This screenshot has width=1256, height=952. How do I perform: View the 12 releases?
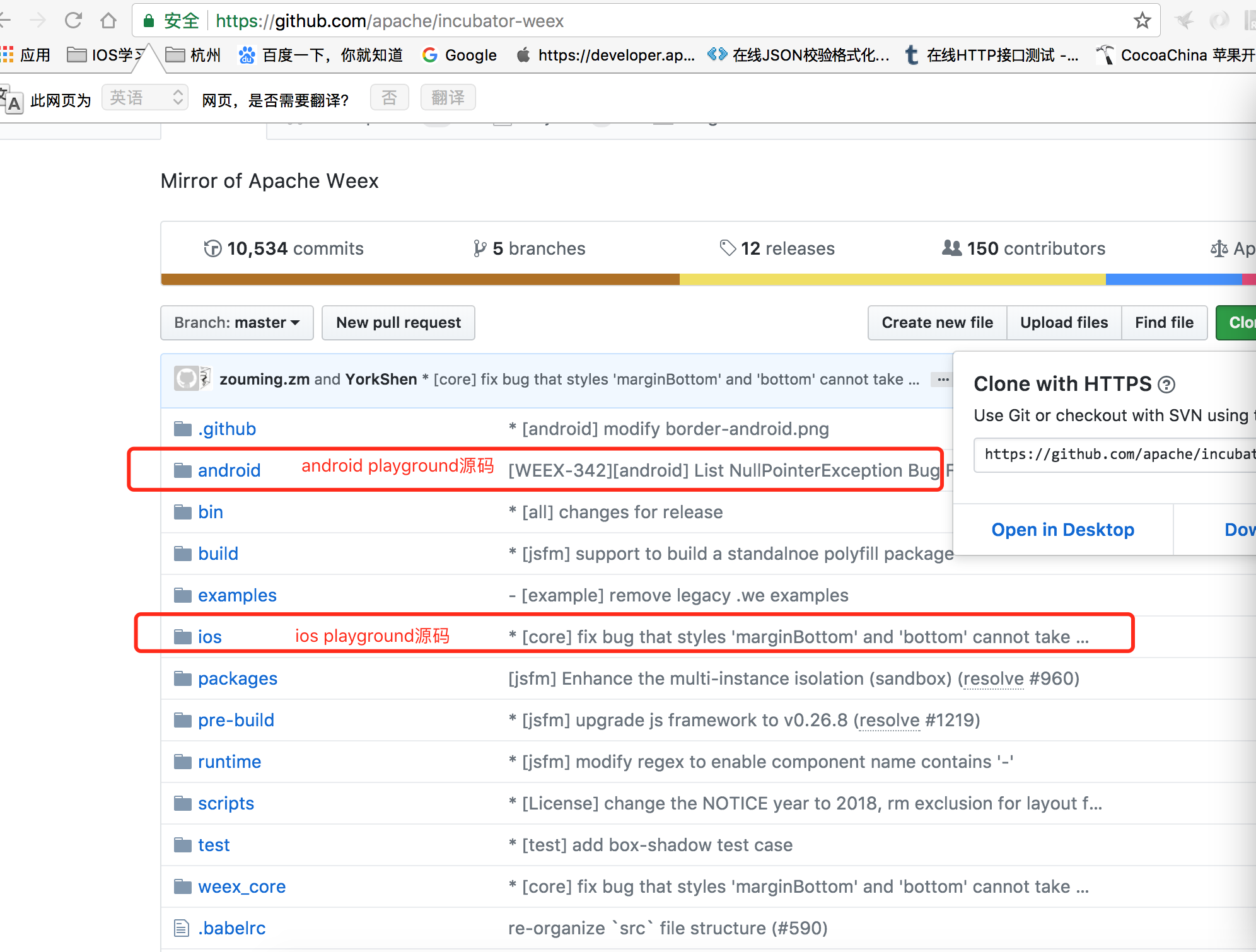777,248
